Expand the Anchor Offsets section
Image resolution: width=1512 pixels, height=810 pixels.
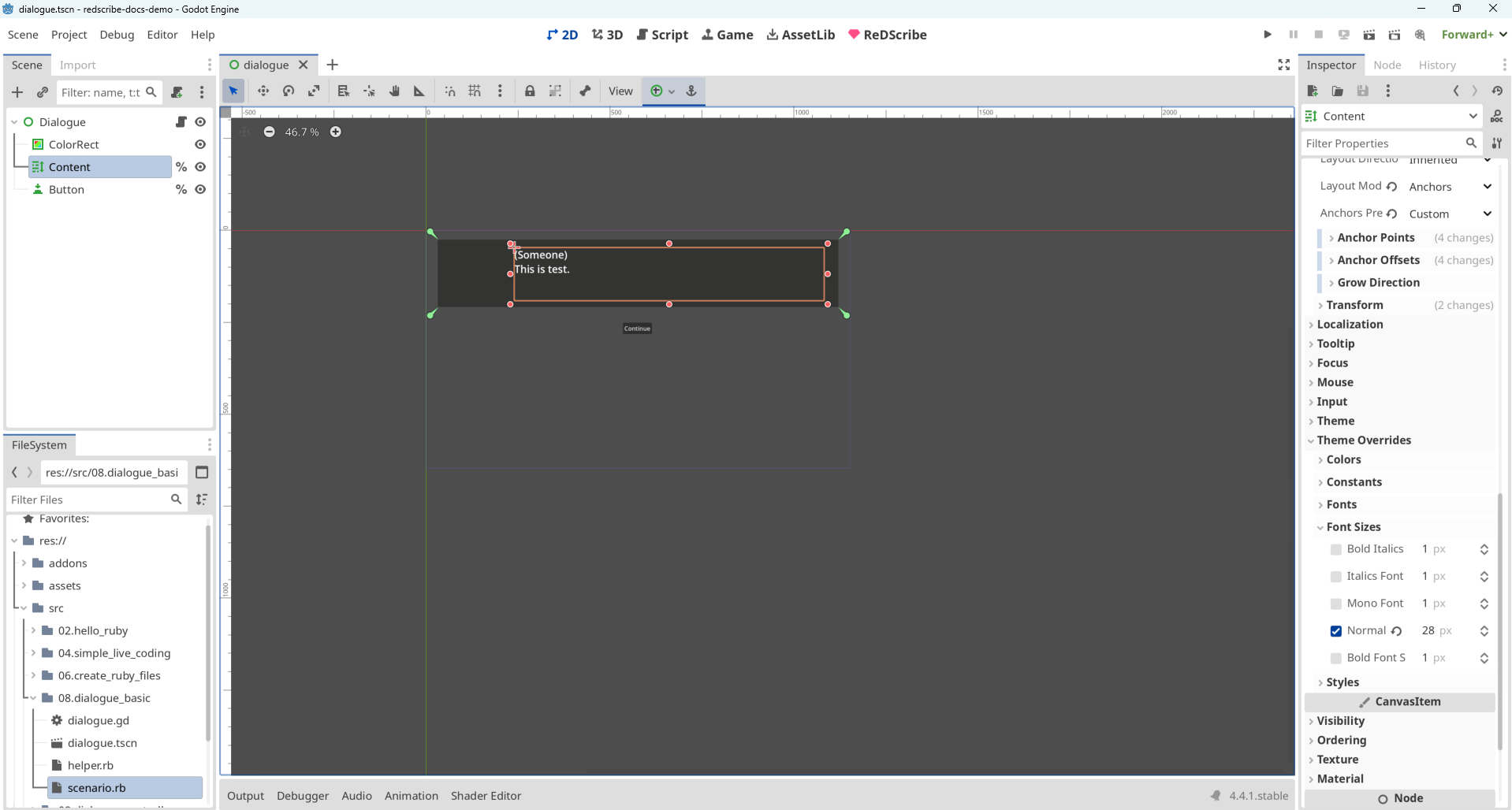tap(1378, 260)
